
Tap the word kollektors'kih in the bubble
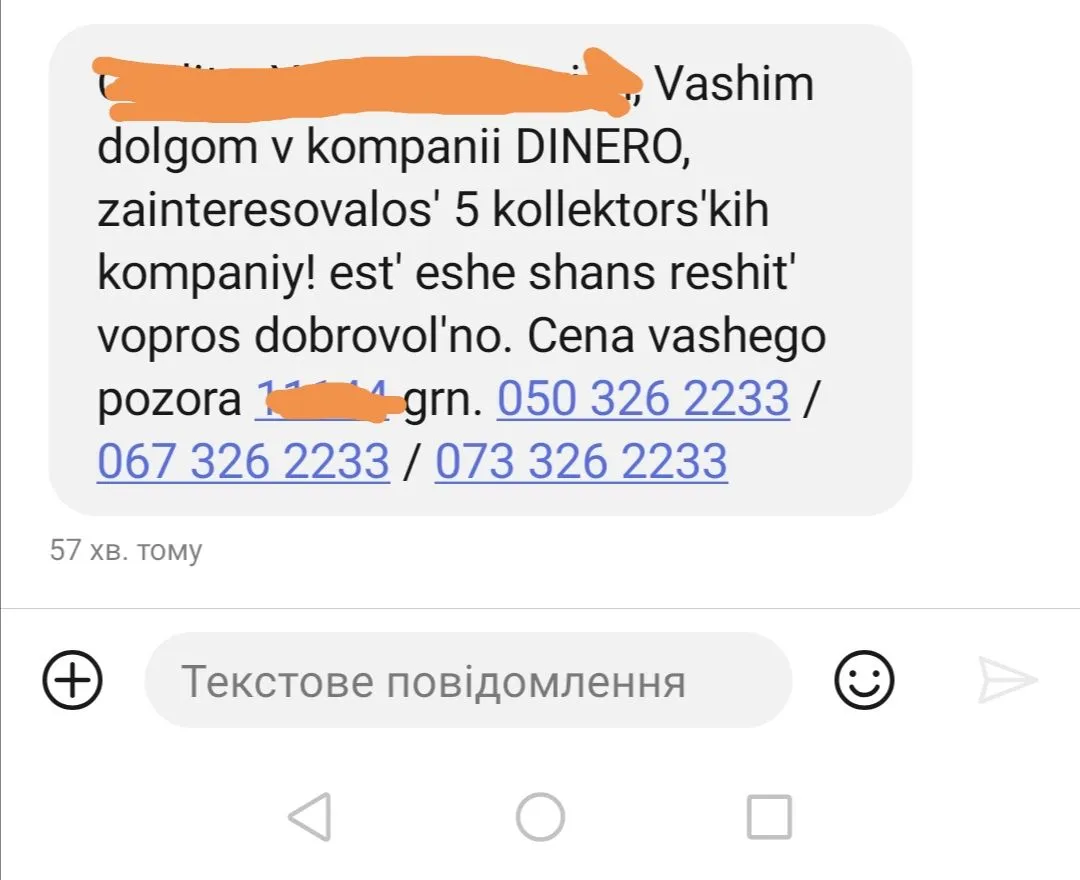point(630,209)
